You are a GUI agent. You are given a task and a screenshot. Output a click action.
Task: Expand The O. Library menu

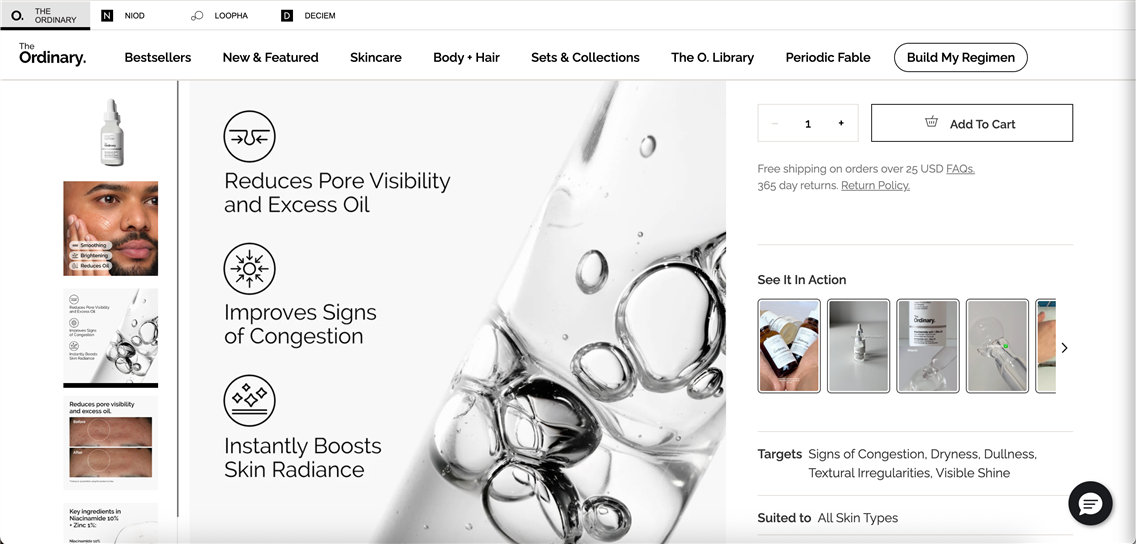click(x=712, y=58)
